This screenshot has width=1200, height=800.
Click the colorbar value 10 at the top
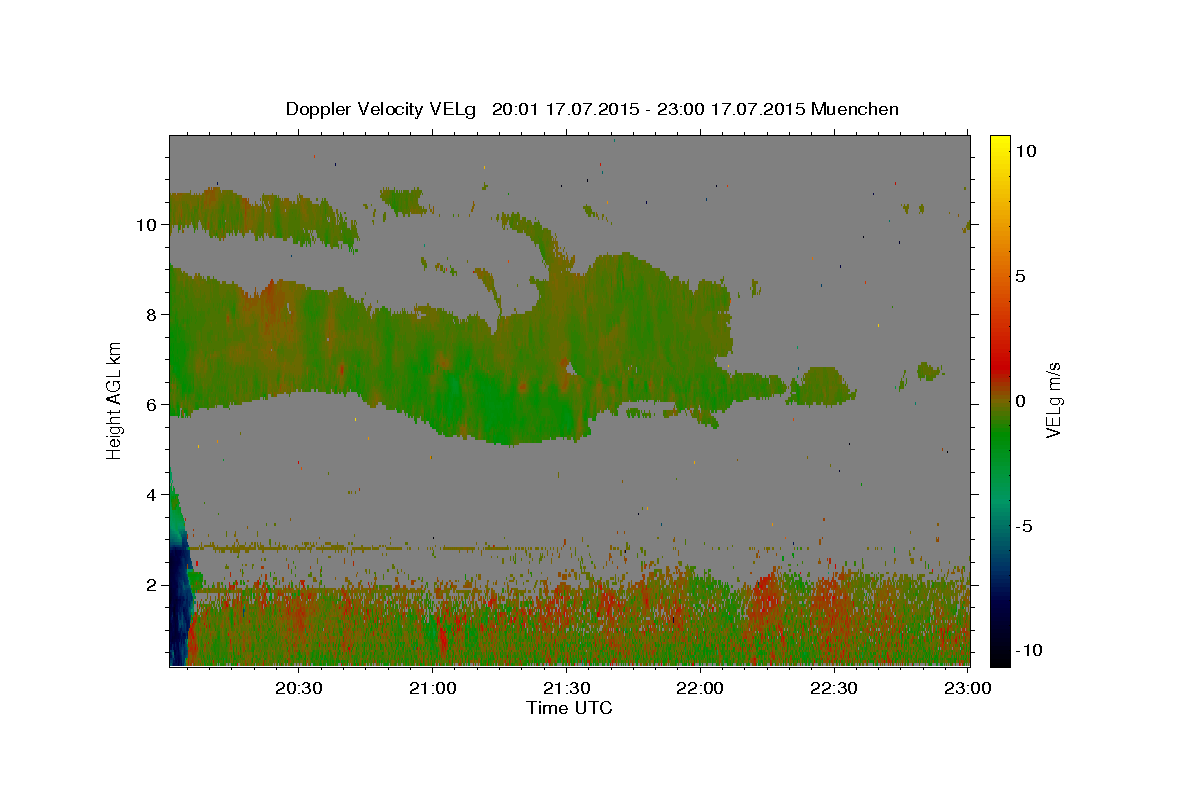pos(1026,151)
